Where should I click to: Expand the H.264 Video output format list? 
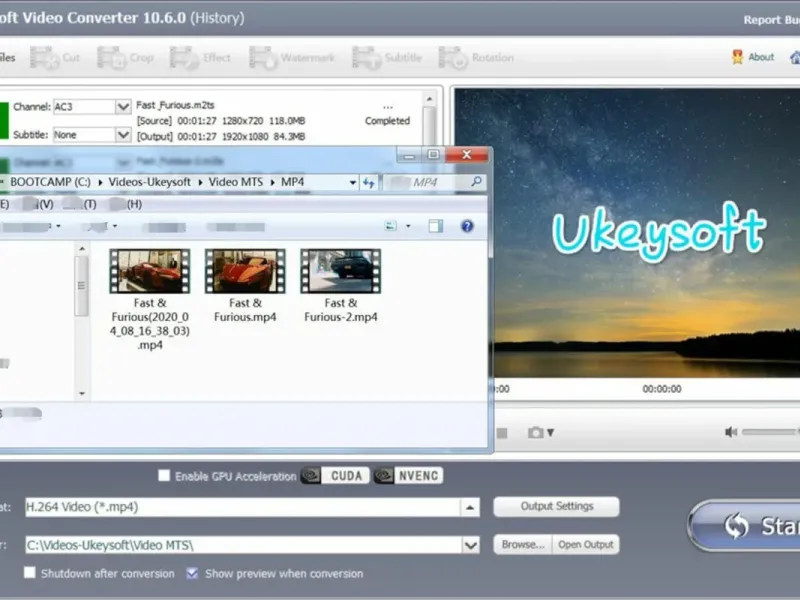coord(469,507)
